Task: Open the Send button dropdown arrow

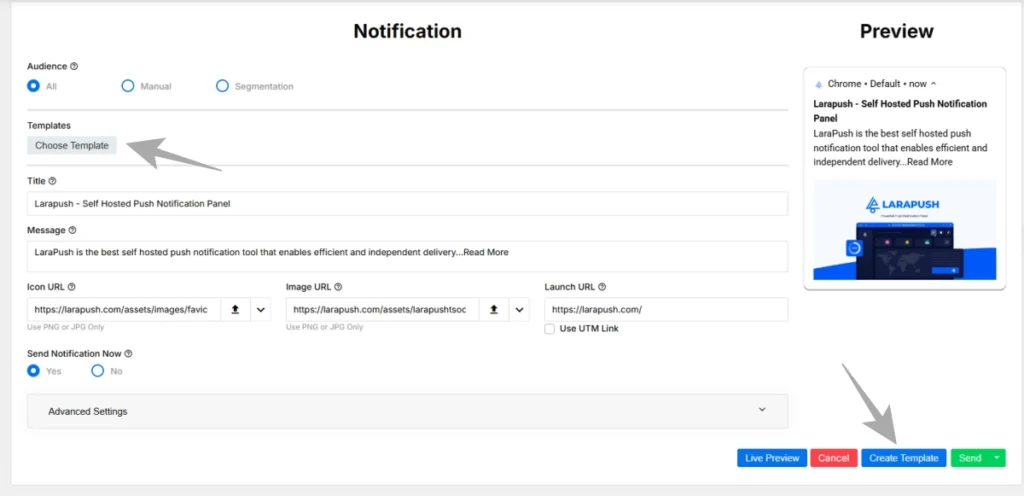Action: 997,457
